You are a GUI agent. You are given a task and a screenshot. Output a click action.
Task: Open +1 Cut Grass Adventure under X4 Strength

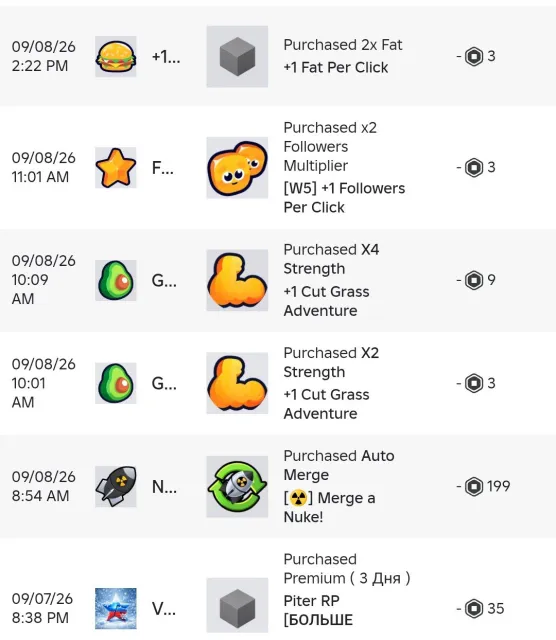tap(326, 301)
